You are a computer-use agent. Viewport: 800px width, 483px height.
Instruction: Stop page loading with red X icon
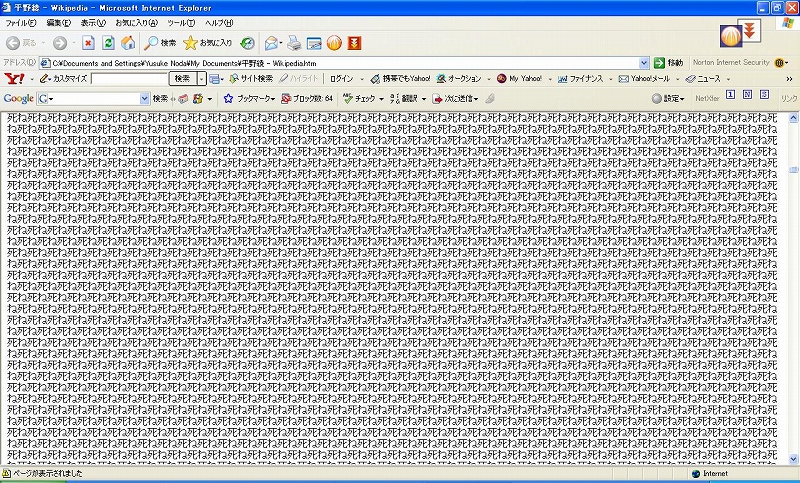pyautogui.click(x=88, y=43)
